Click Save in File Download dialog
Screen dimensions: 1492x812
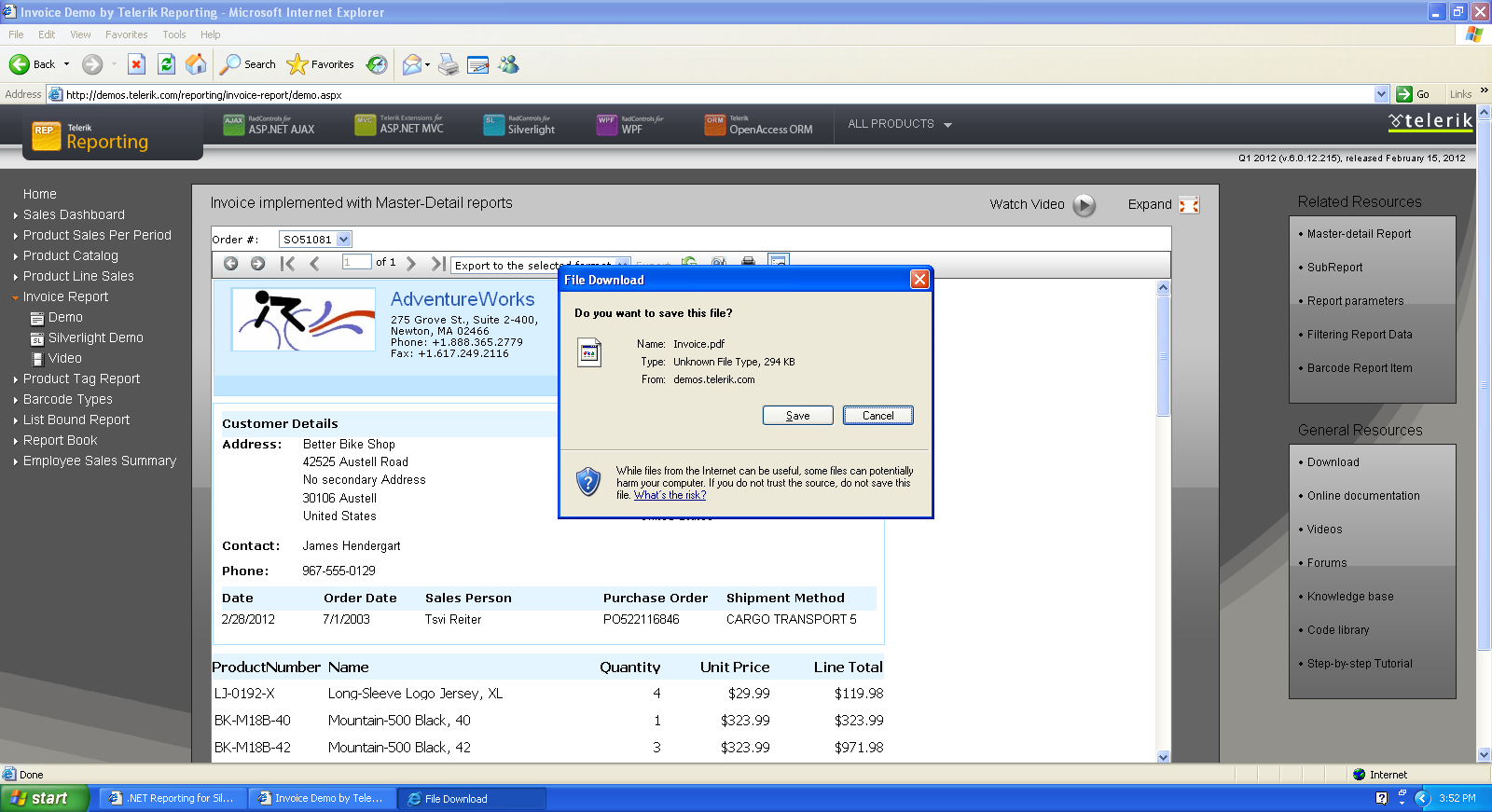tap(797, 416)
